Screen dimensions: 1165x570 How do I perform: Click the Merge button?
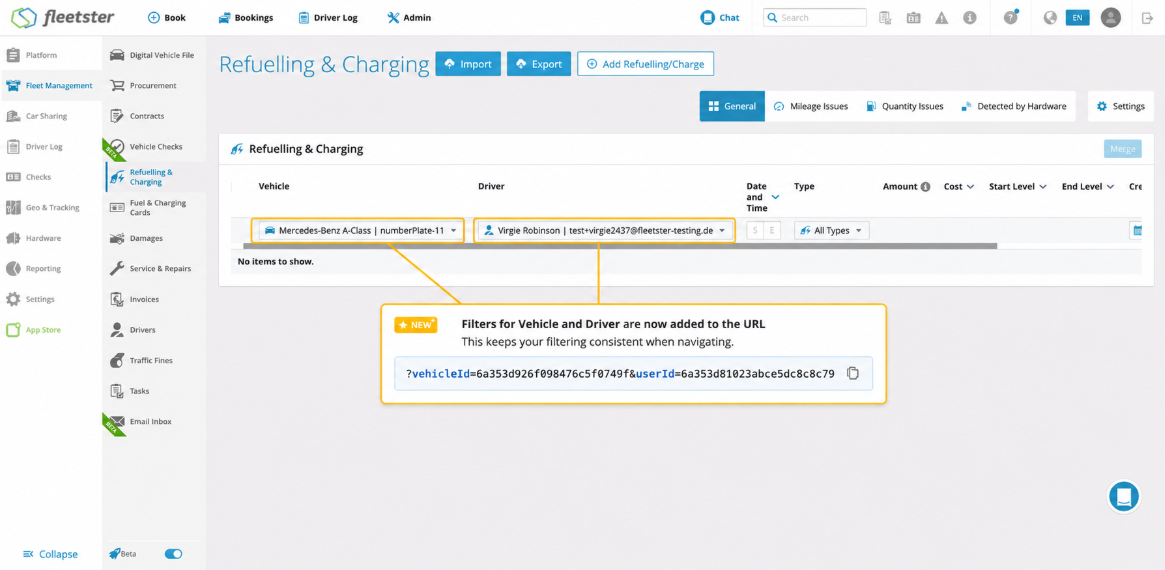click(1122, 149)
